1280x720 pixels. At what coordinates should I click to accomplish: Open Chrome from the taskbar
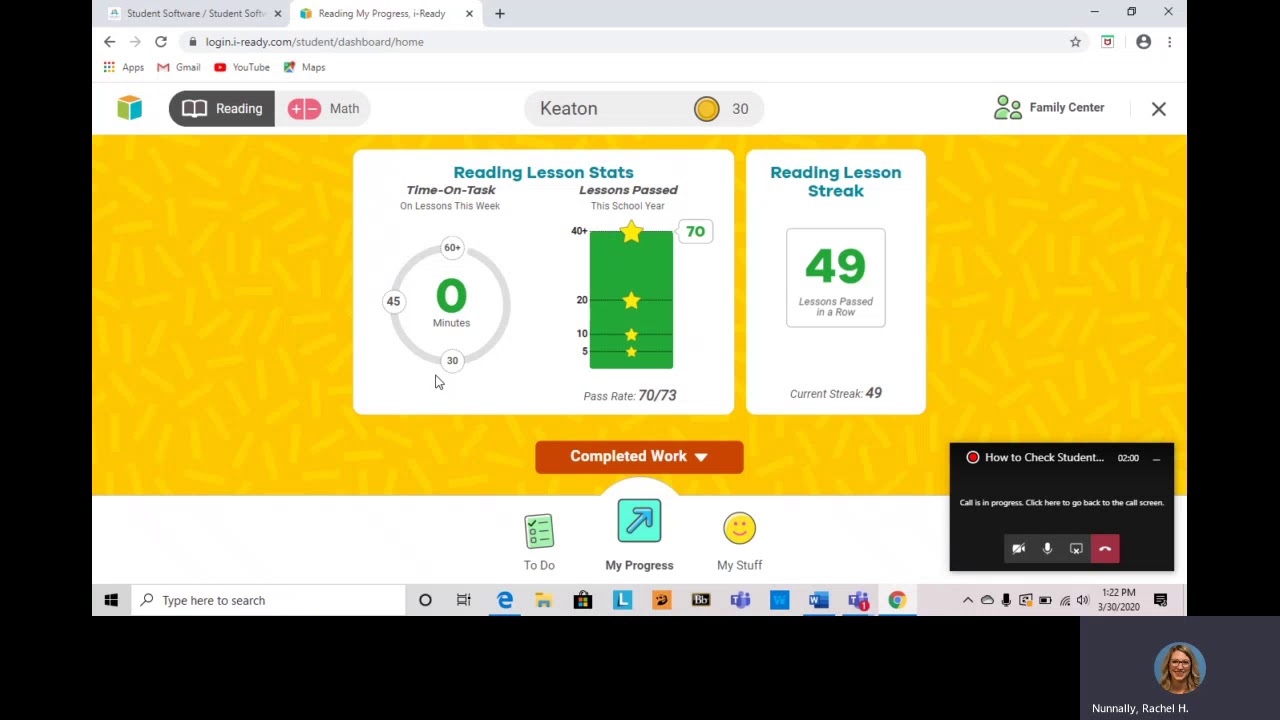pos(897,600)
